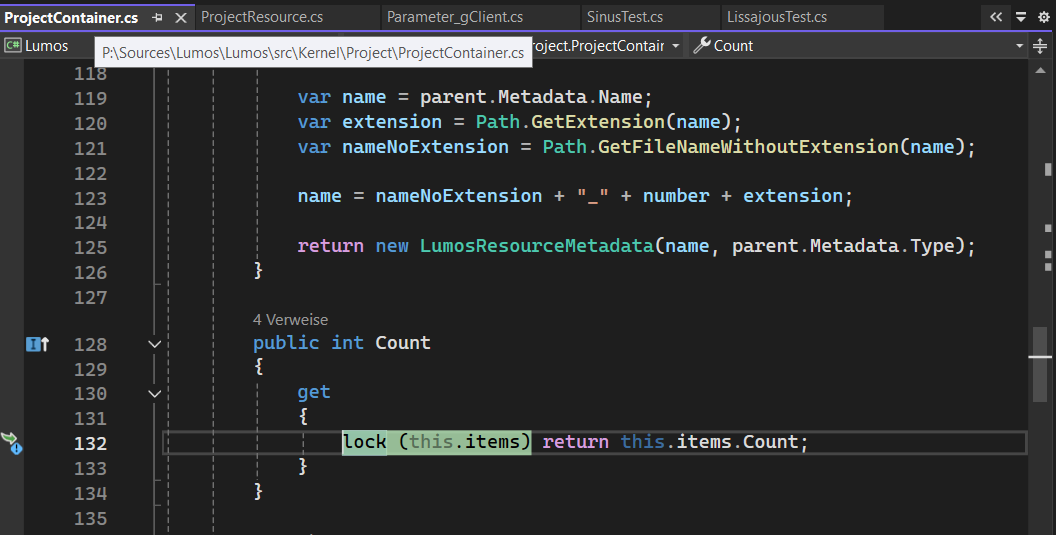Click the vertical scrollbar position marker
Image resolution: width=1056 pixels, height=535 pixels.
tap(1040, 356)
